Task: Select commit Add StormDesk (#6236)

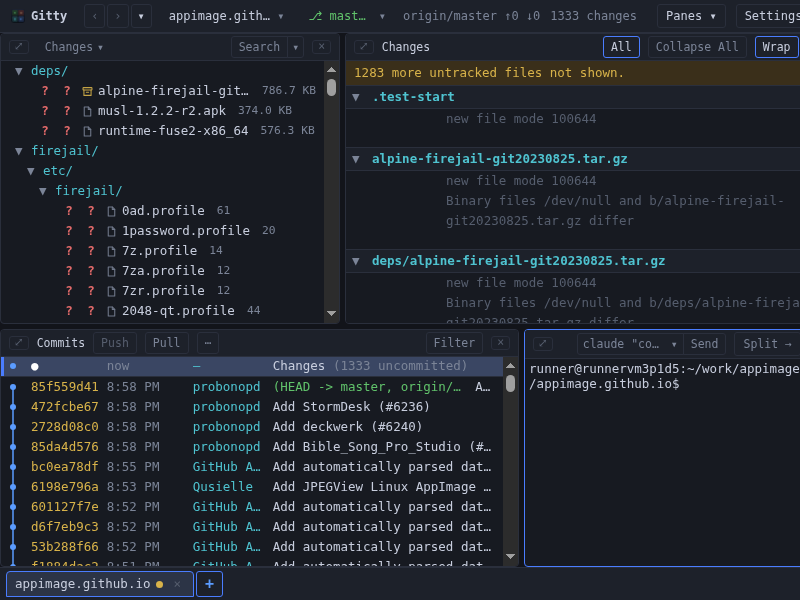Action: [x=252, y=407]
